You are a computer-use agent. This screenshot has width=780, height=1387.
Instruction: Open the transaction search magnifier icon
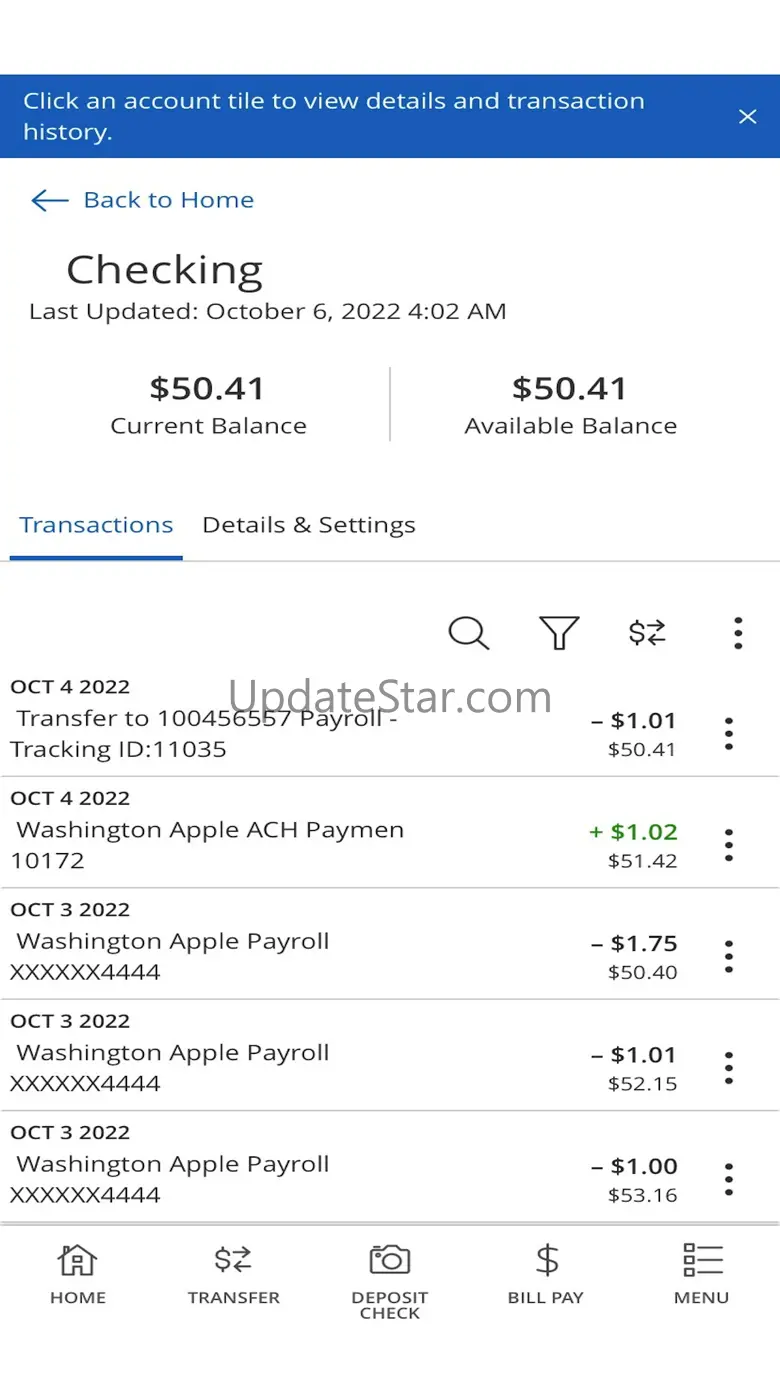click(468, 633)
